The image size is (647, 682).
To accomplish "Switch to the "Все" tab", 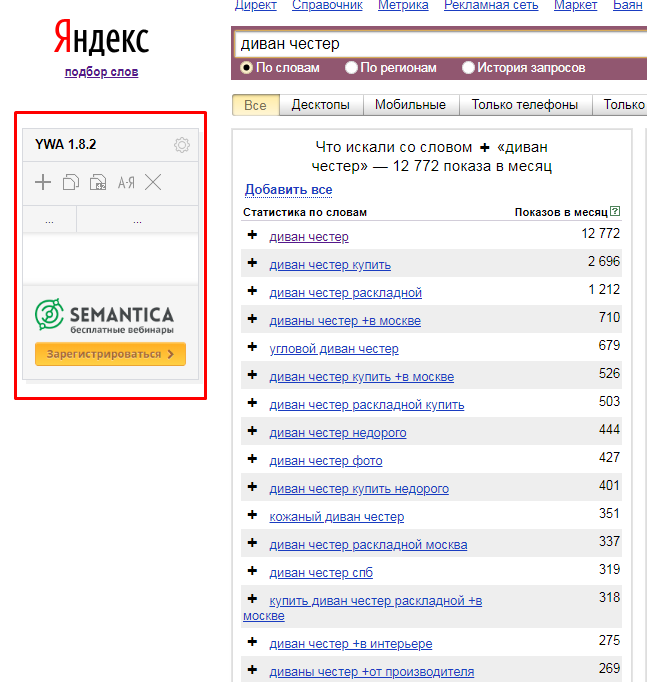I will pos(256,105).
